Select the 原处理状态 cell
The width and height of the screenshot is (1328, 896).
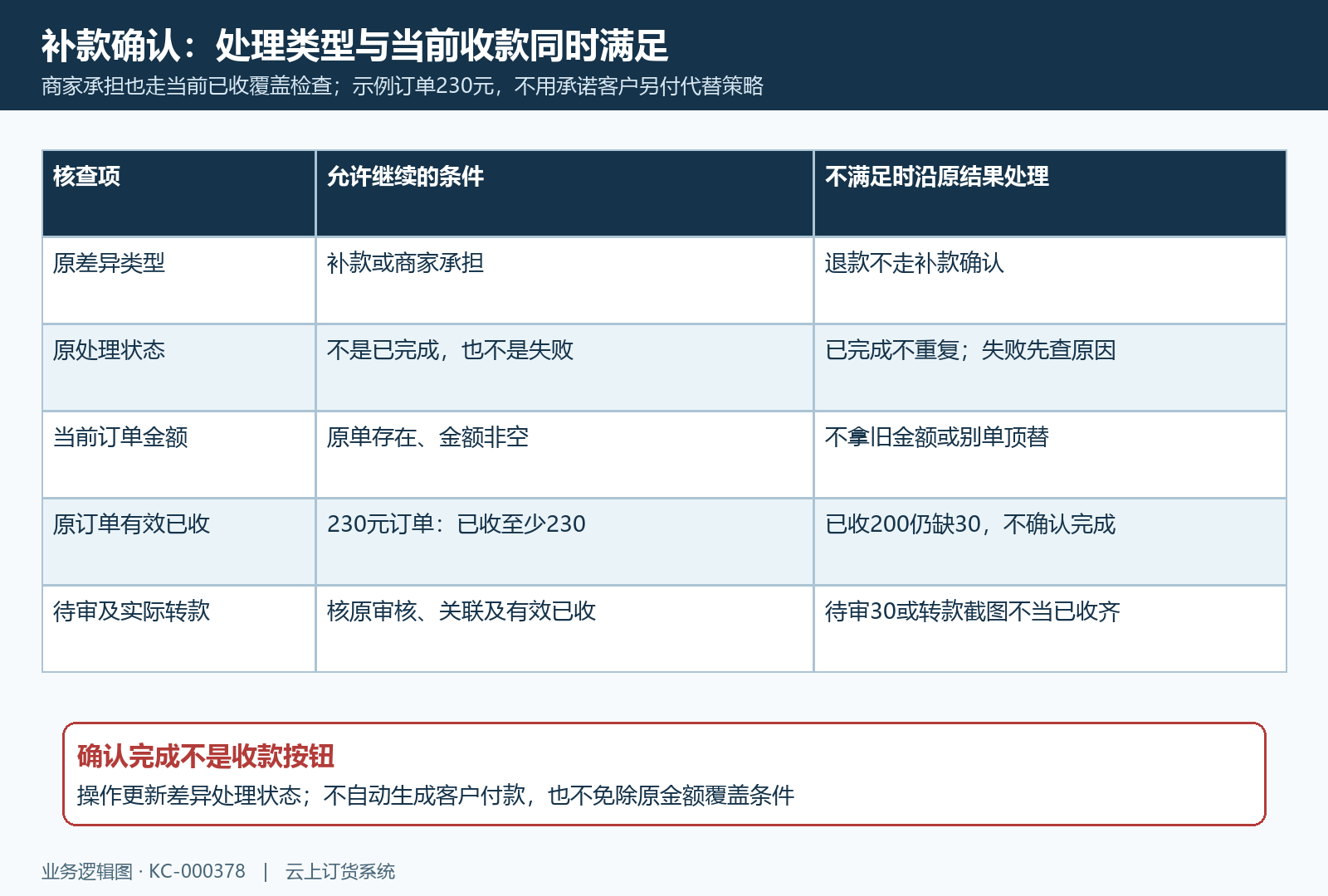(178, 368)
